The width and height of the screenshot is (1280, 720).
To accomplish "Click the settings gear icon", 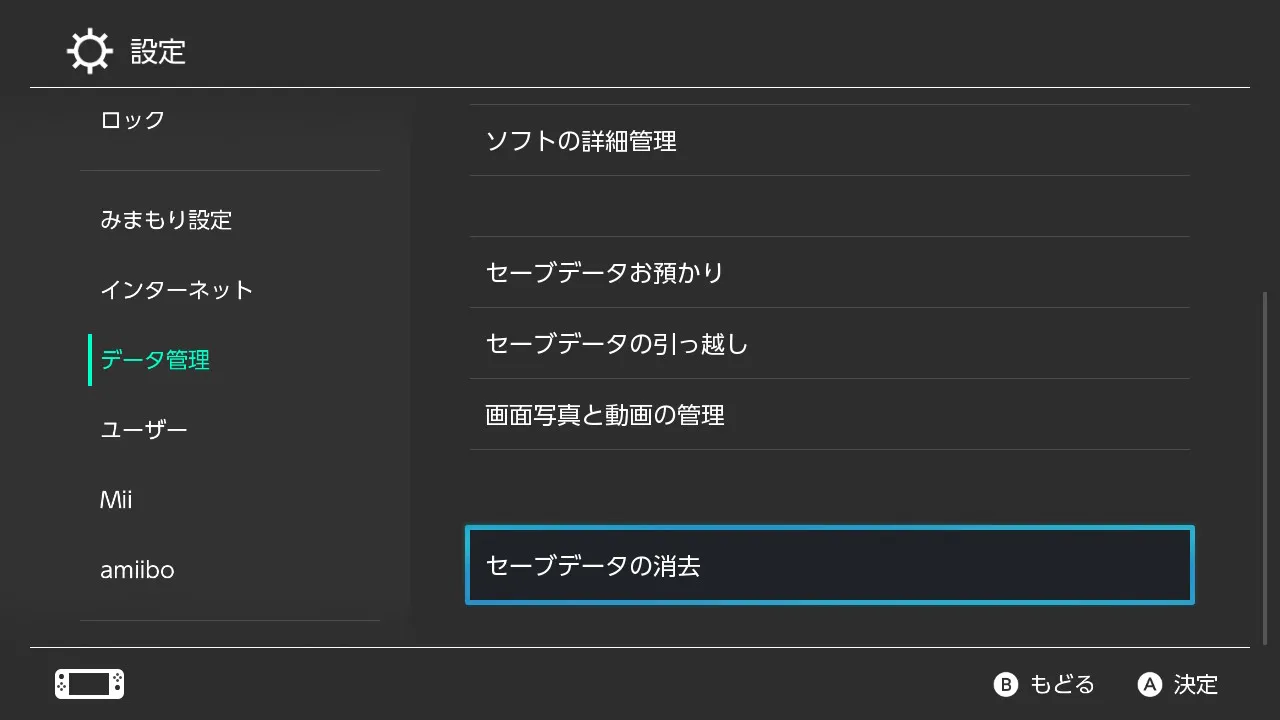I will [x=90, y=51].
